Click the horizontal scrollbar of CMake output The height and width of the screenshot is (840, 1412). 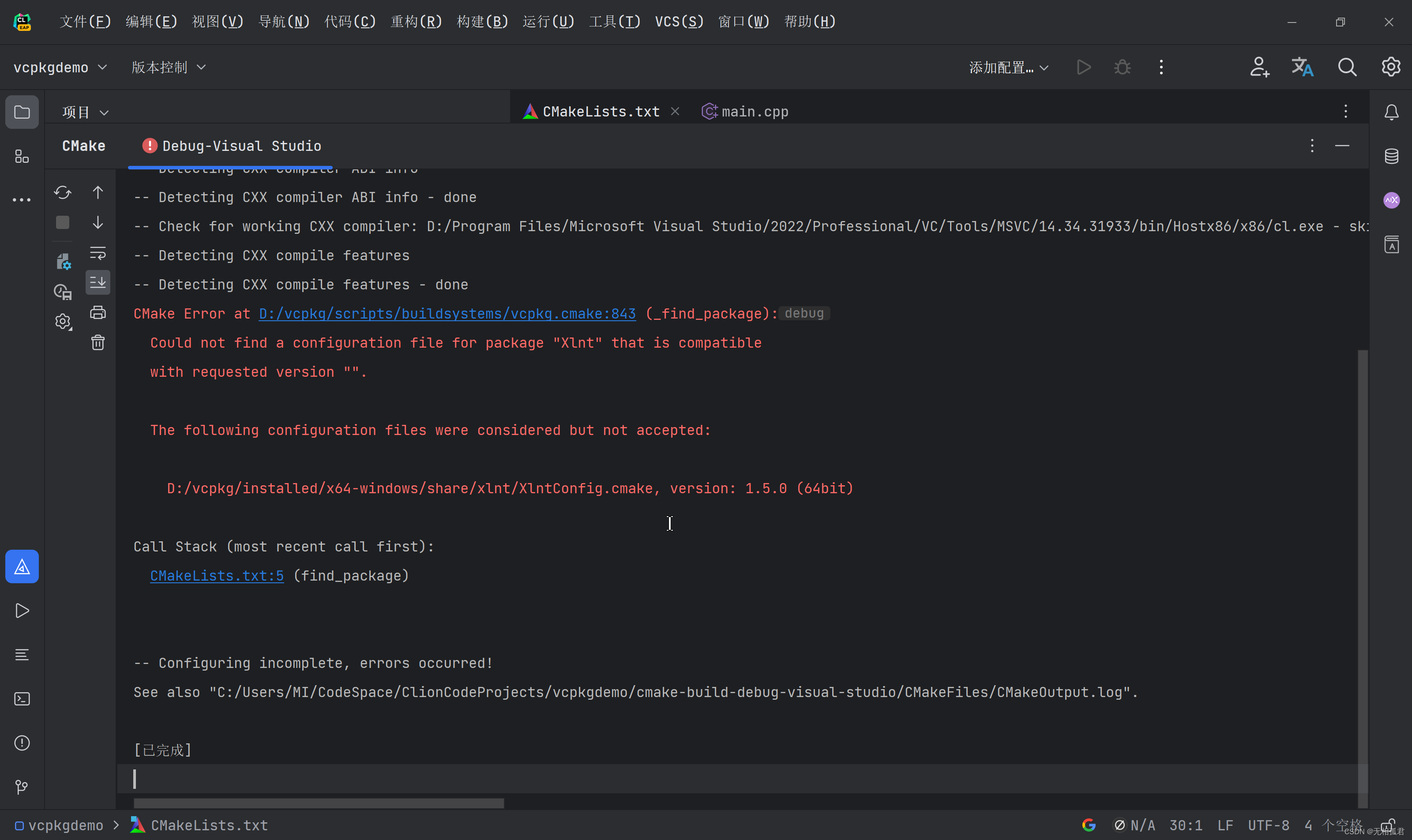tap(318, 802)
